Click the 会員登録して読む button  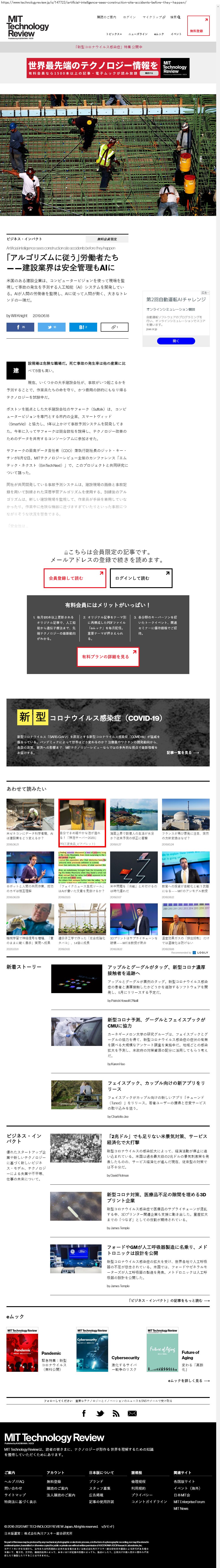[74, 578]
